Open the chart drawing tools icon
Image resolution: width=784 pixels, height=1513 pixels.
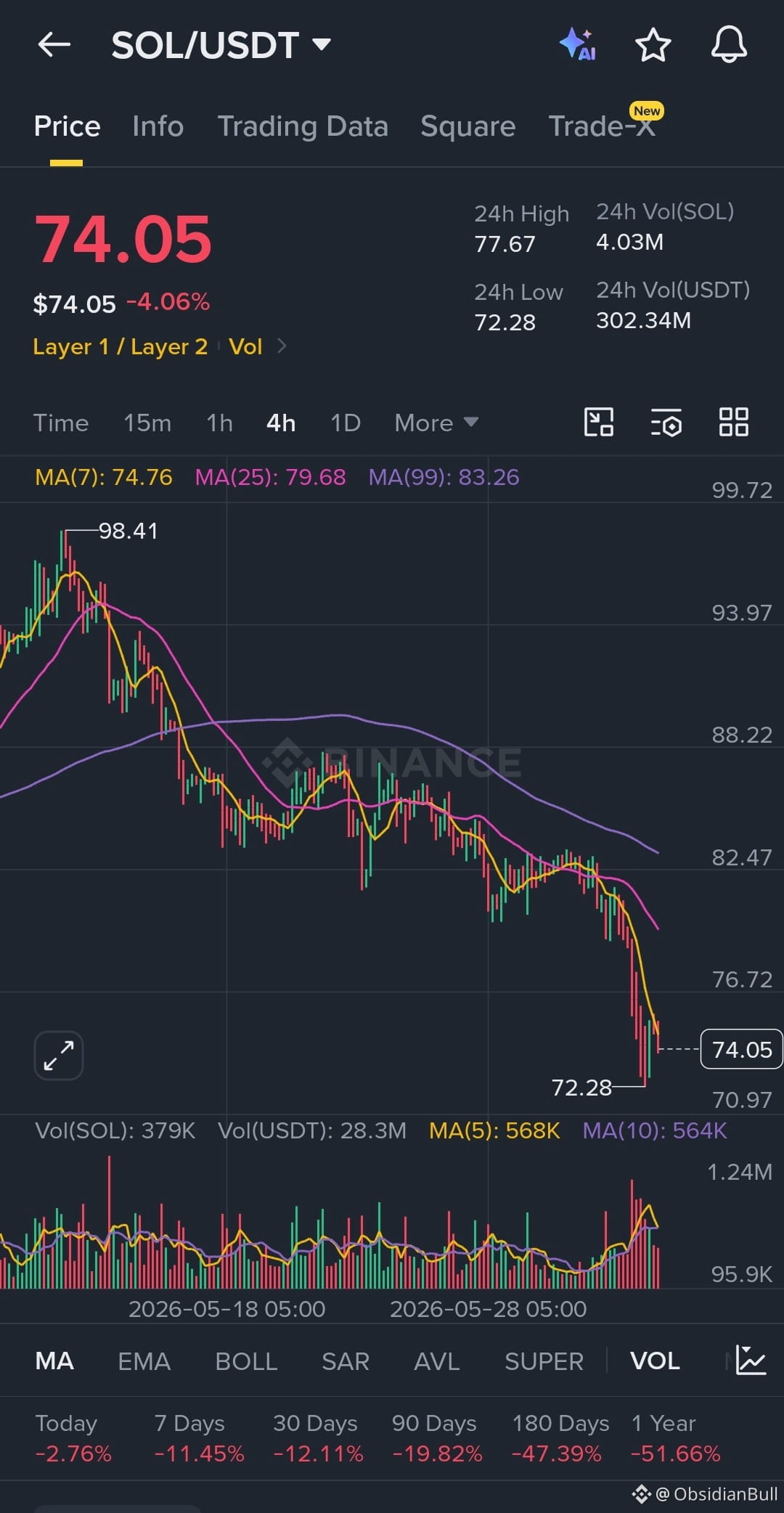(599, 422)
